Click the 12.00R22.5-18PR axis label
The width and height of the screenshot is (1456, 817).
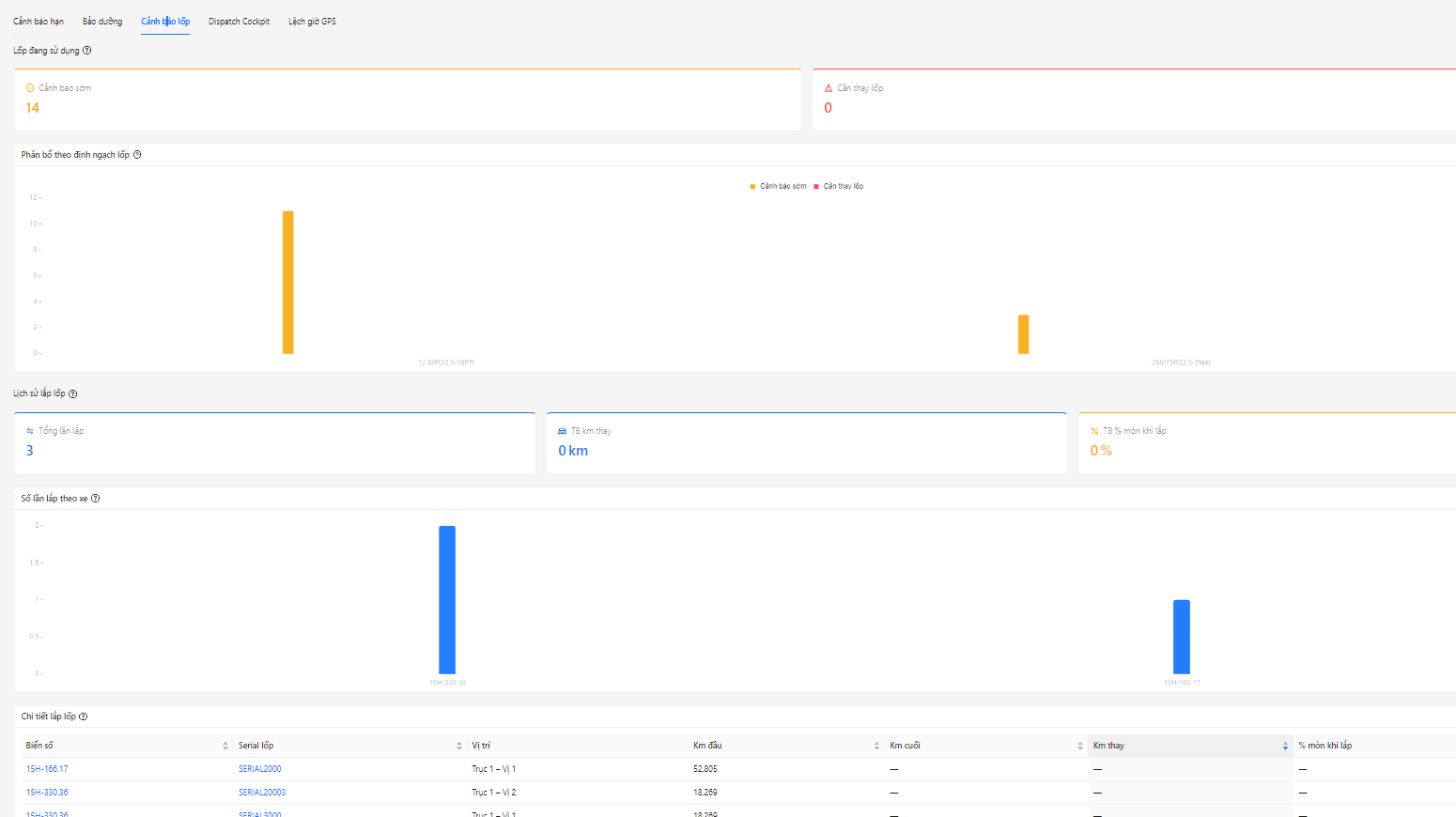[x=446, y=362]
